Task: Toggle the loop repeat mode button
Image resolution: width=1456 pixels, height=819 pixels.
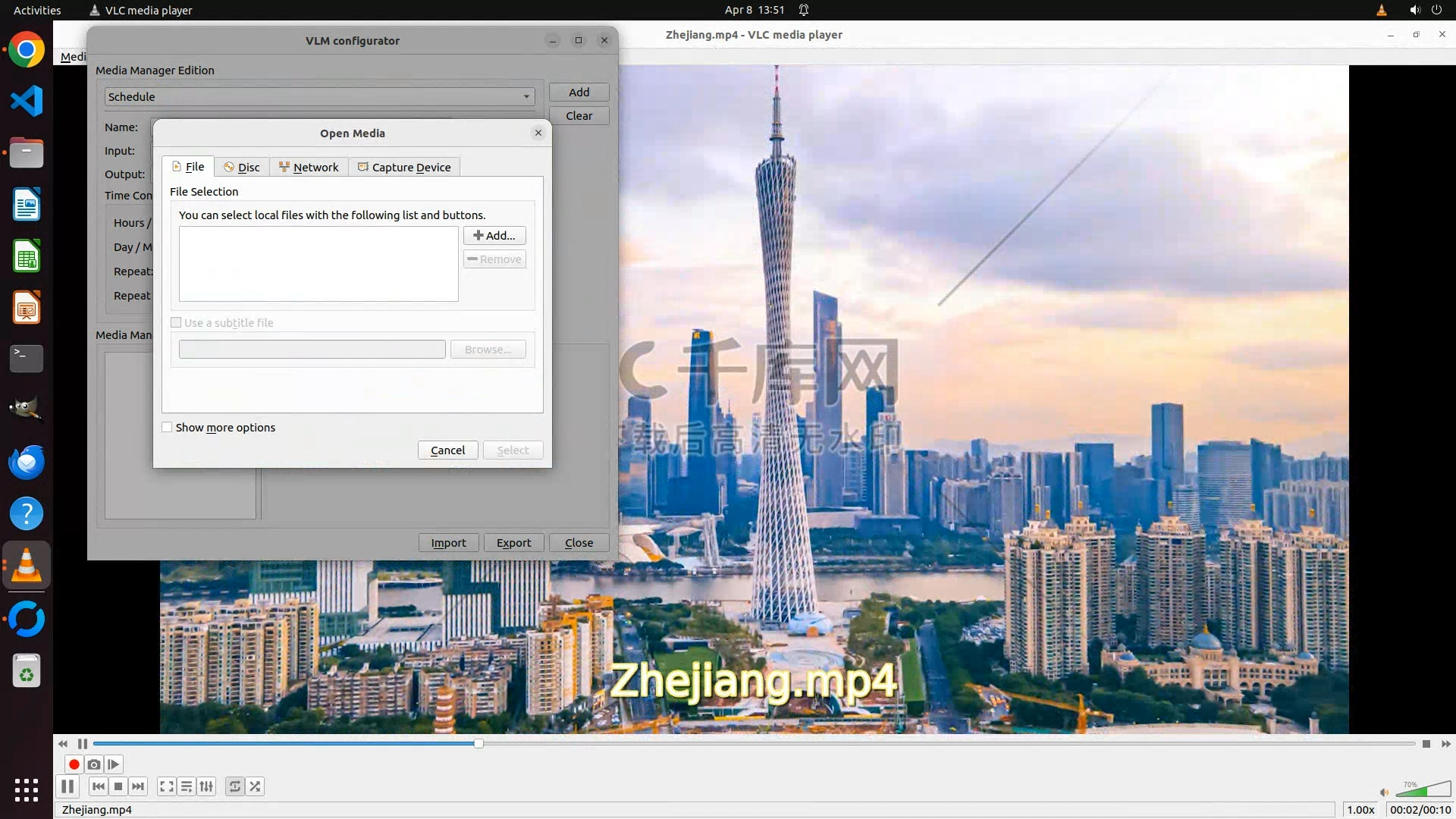Action: point(235,786)
